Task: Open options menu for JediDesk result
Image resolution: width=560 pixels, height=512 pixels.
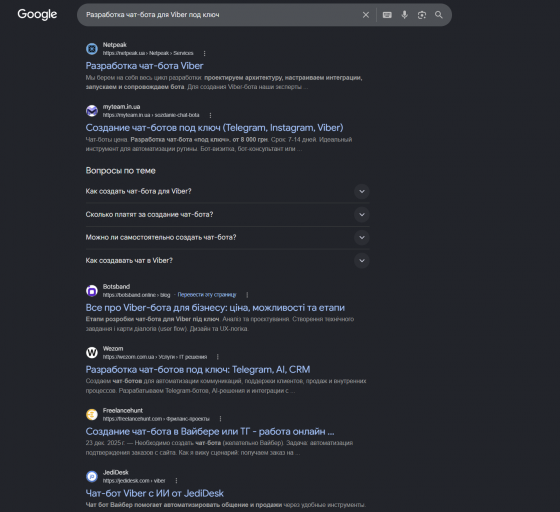Action: [x=176, y=481]
